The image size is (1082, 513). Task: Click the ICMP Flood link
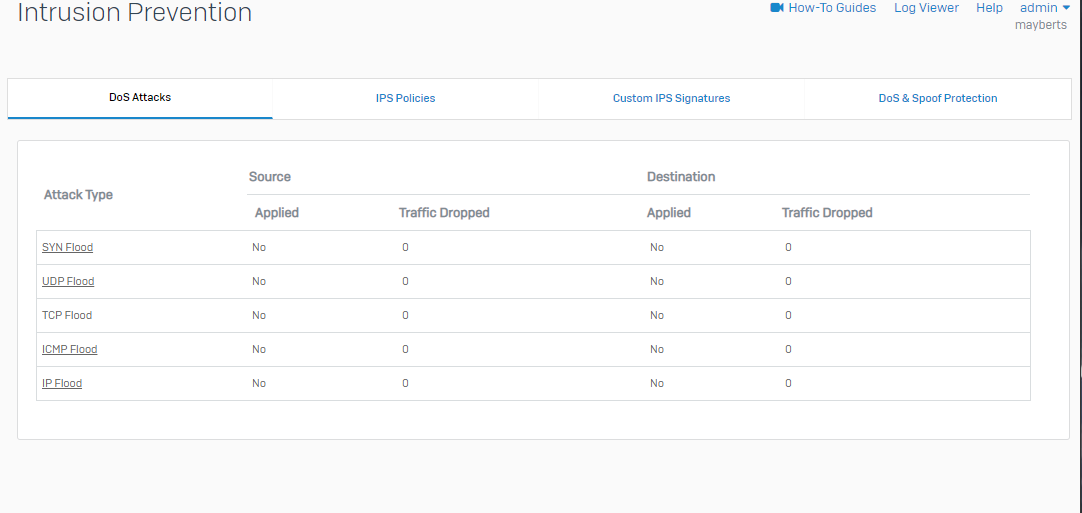69,349
